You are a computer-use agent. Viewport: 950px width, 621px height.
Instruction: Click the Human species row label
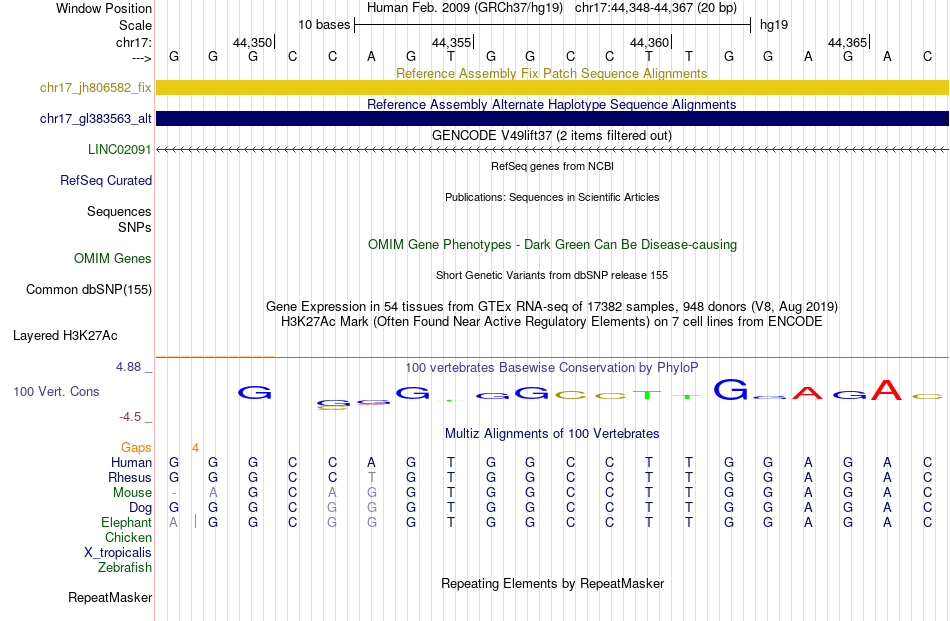coord(131,462)
